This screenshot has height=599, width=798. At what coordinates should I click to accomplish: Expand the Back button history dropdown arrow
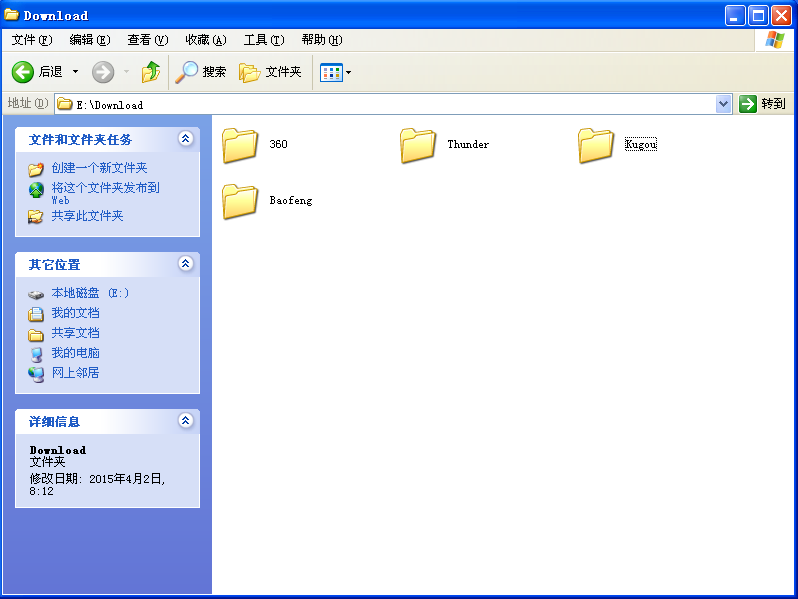click(x=75, y=72)
